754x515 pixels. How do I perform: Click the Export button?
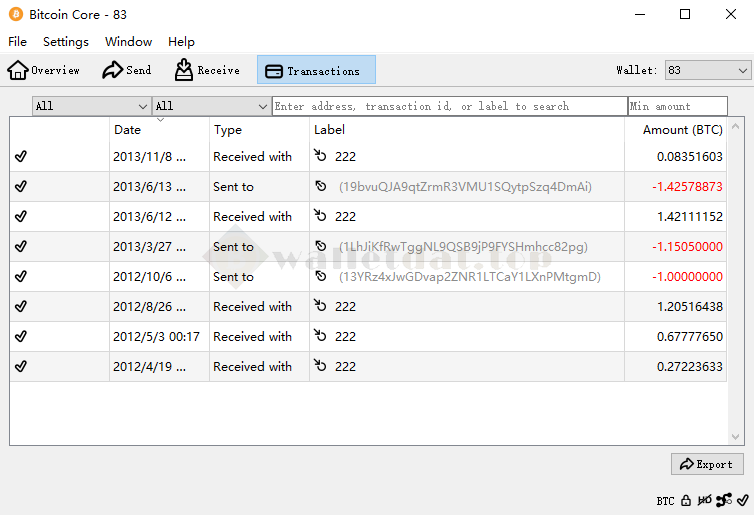(706, 464)
